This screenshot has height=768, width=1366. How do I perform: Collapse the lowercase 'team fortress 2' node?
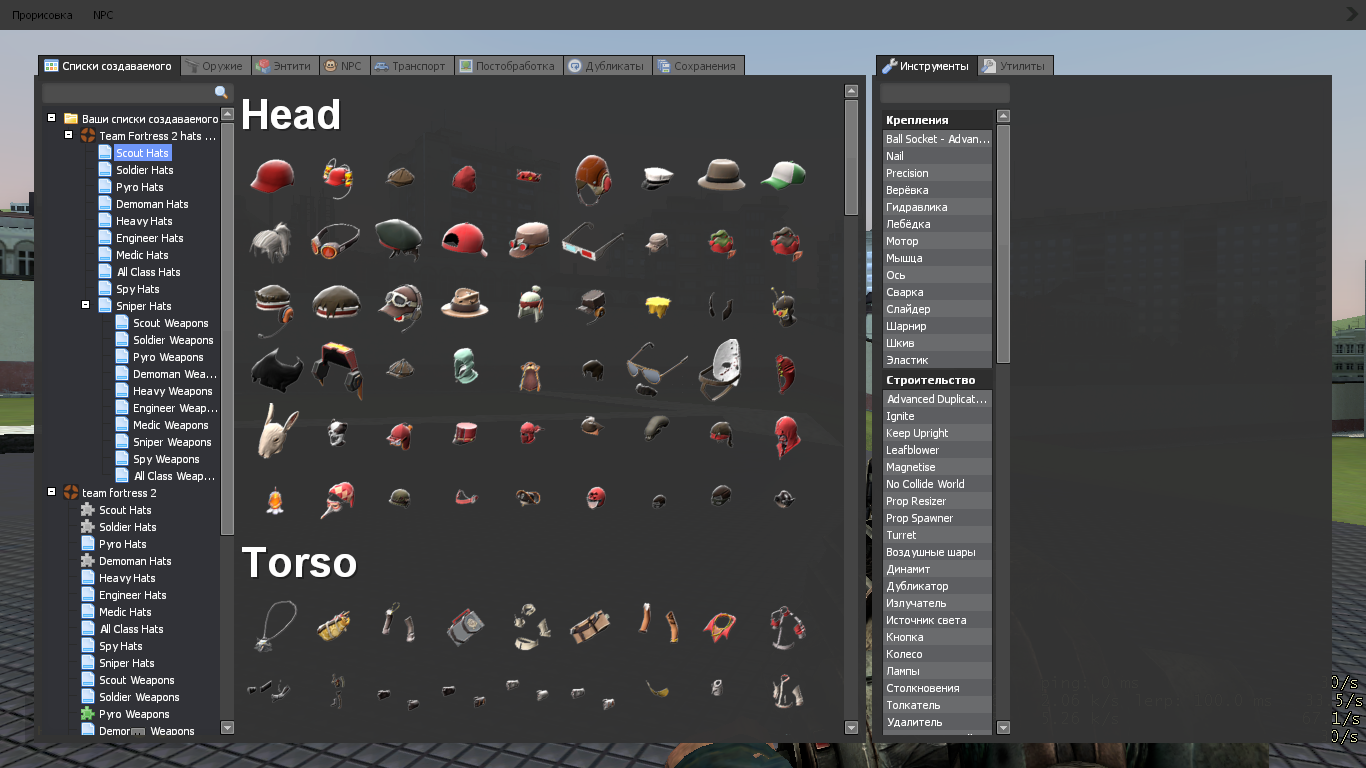click(x=51, y=492)
